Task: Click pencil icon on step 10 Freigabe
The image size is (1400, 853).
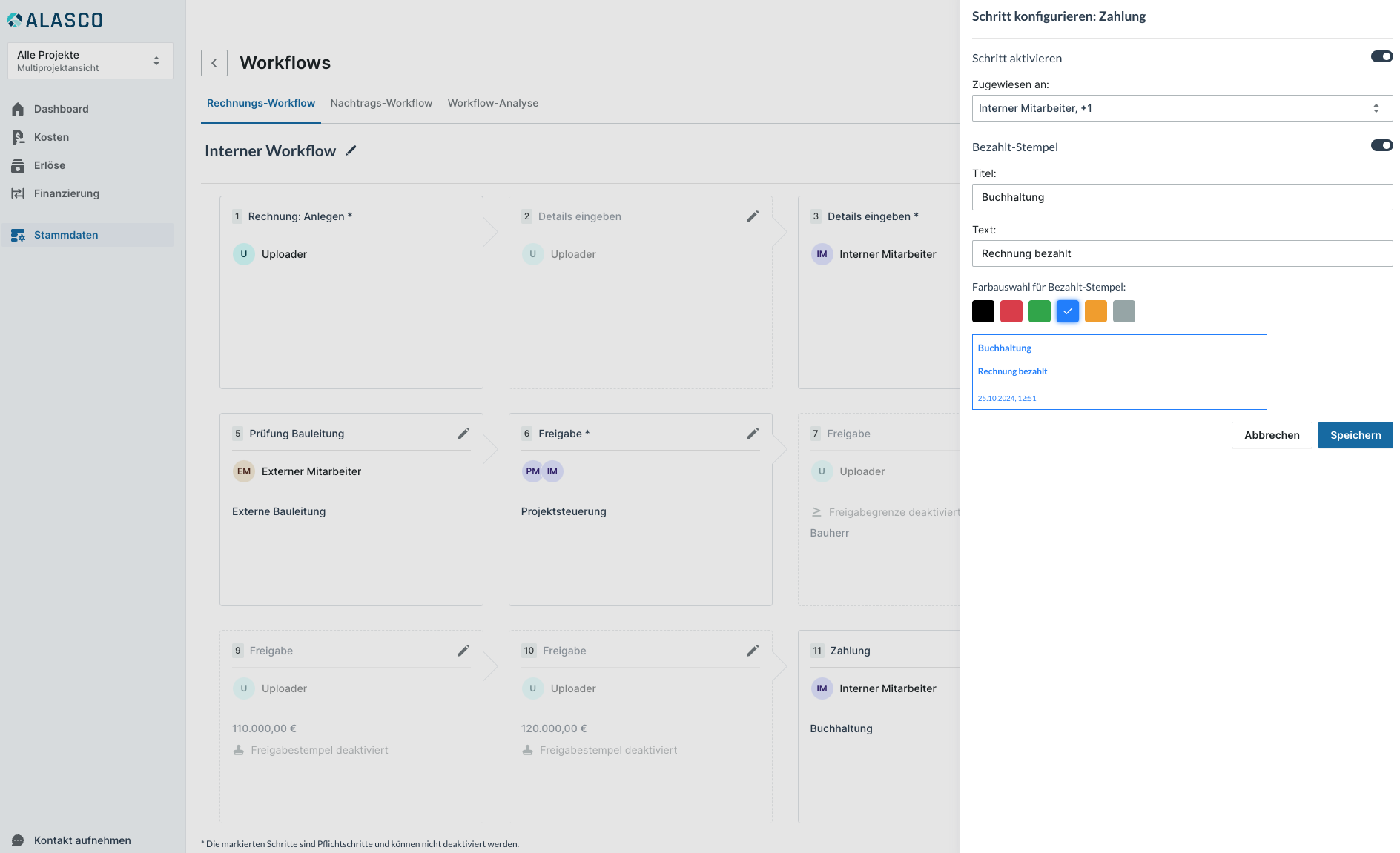Action: (752, 651)
